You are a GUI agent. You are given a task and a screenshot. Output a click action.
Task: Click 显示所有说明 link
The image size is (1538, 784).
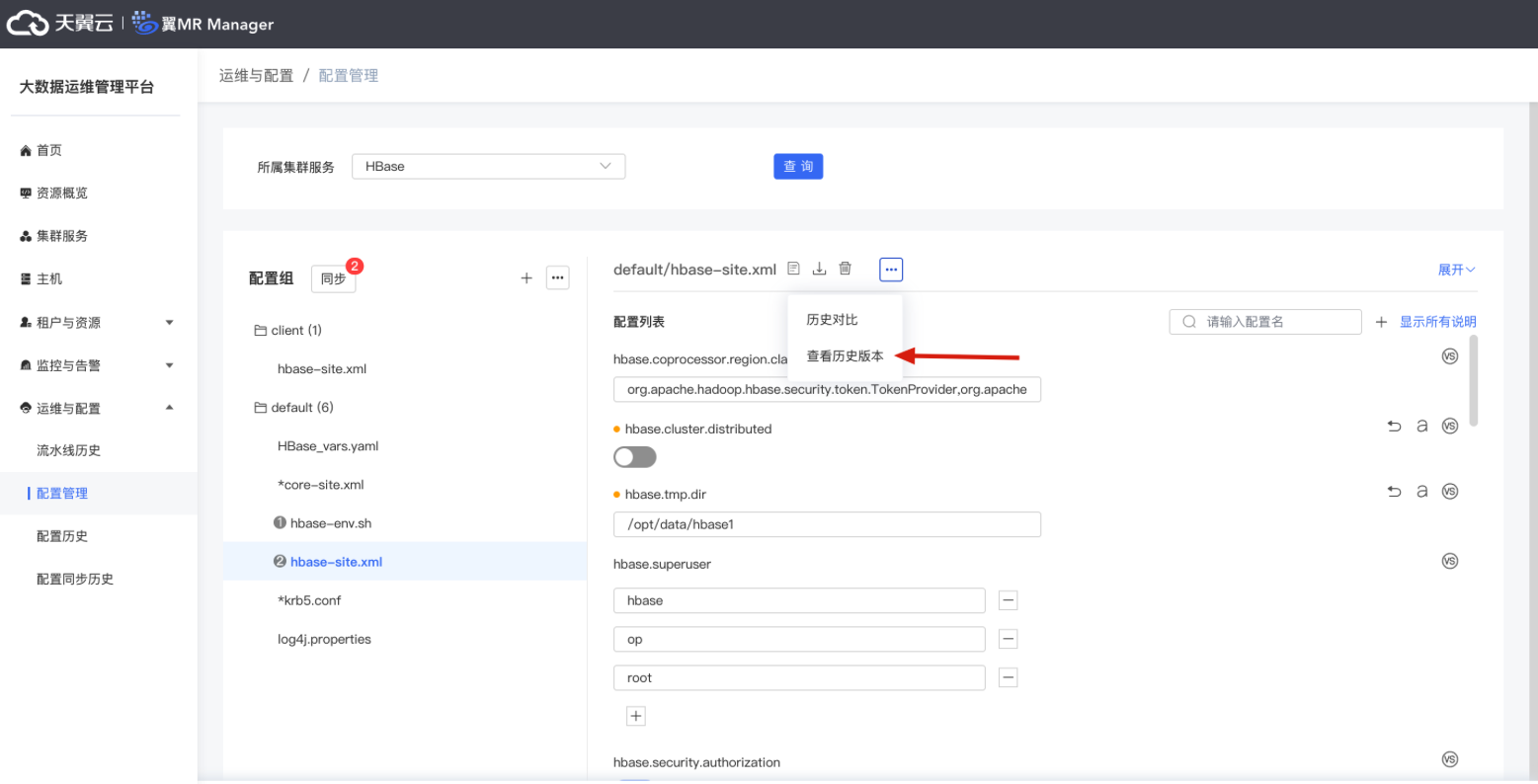1438,322
